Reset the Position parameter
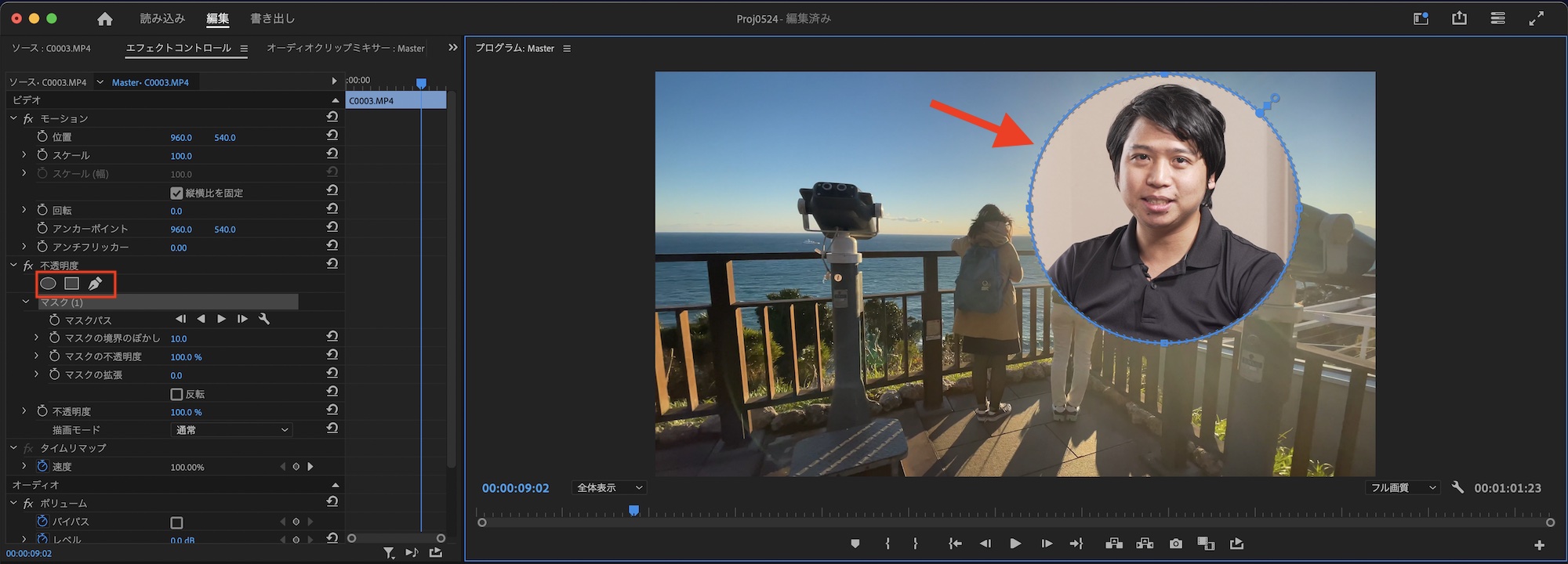This screenshot has height=564, width=1568. (x=332, y=136)
